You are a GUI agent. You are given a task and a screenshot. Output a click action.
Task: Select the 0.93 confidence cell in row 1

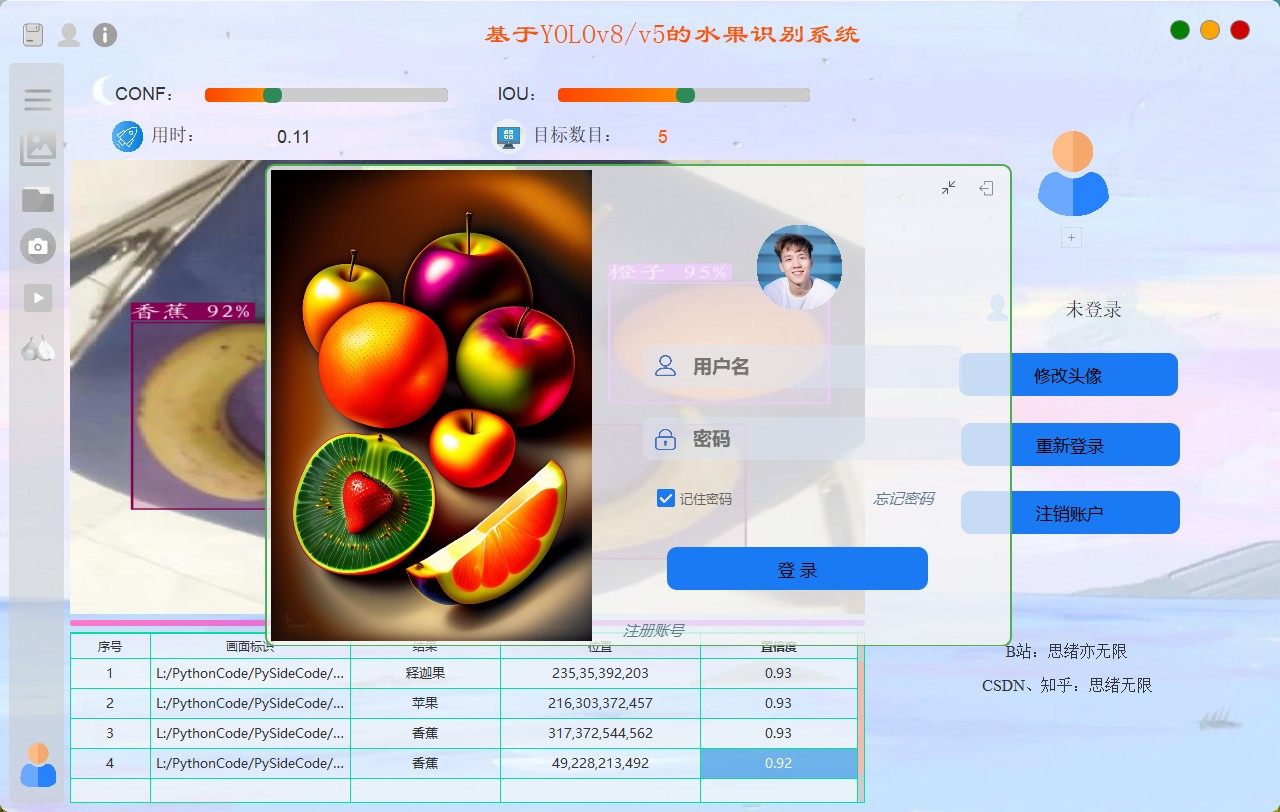pyautogui.click(x=779, y=674)
